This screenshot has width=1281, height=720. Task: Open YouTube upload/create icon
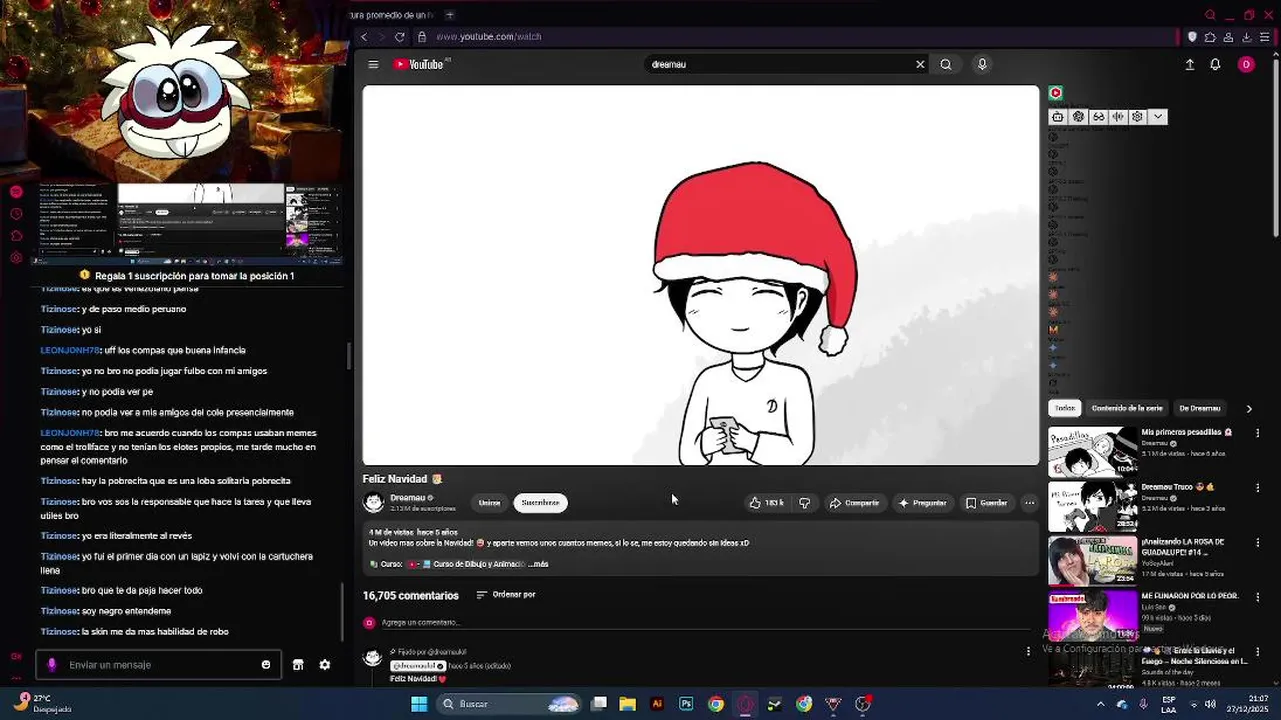pos(1189,64)
